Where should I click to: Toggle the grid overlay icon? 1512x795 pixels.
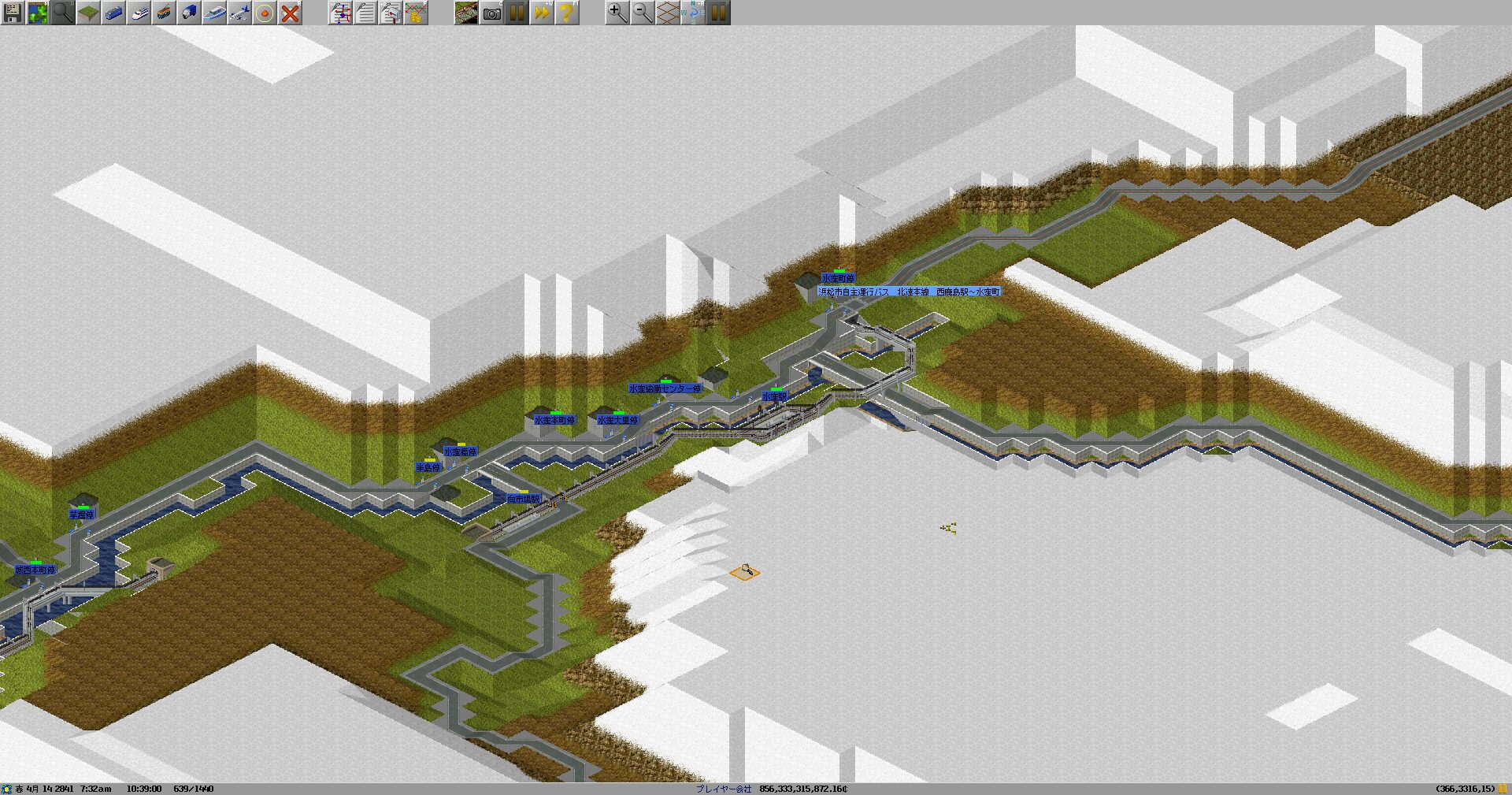(x=668, y=13)
